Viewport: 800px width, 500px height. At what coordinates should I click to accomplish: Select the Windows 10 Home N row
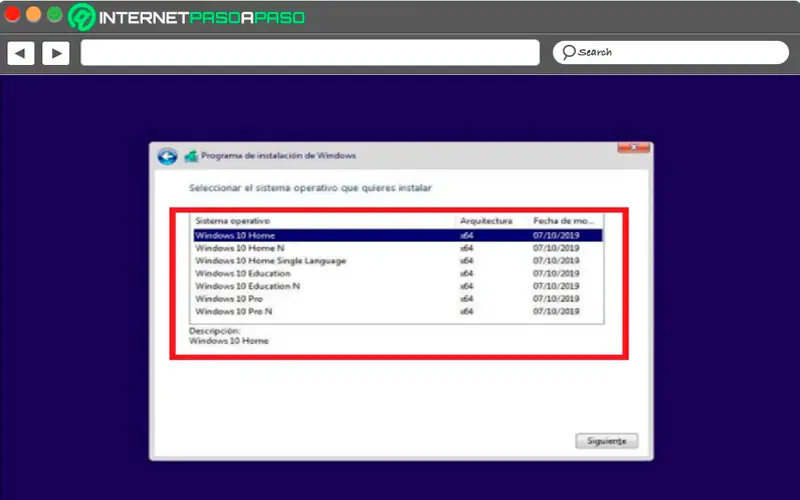click(x=398, y=248)
